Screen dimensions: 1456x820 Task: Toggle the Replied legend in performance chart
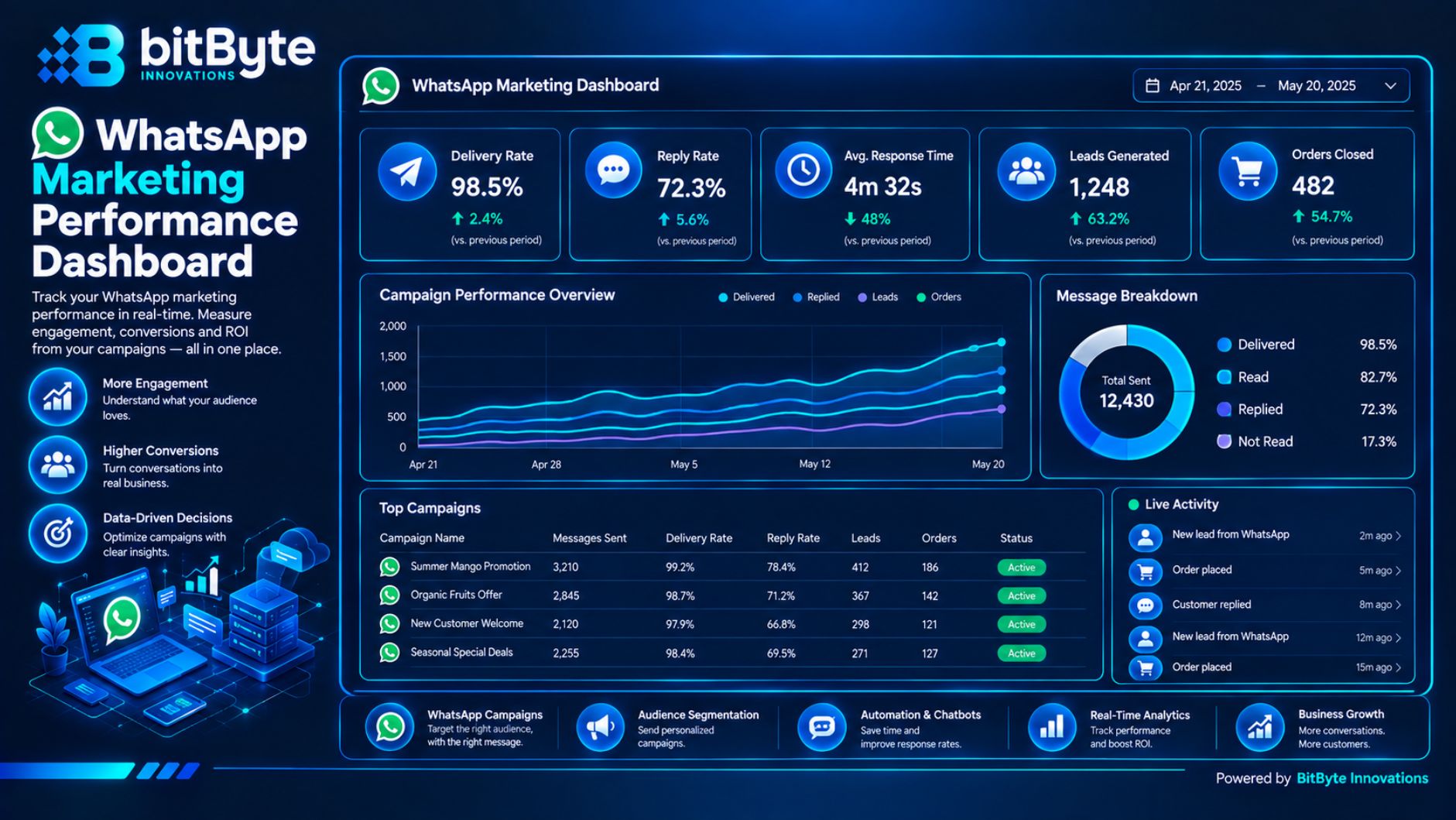pyautogui.click(x=816, y=297)
